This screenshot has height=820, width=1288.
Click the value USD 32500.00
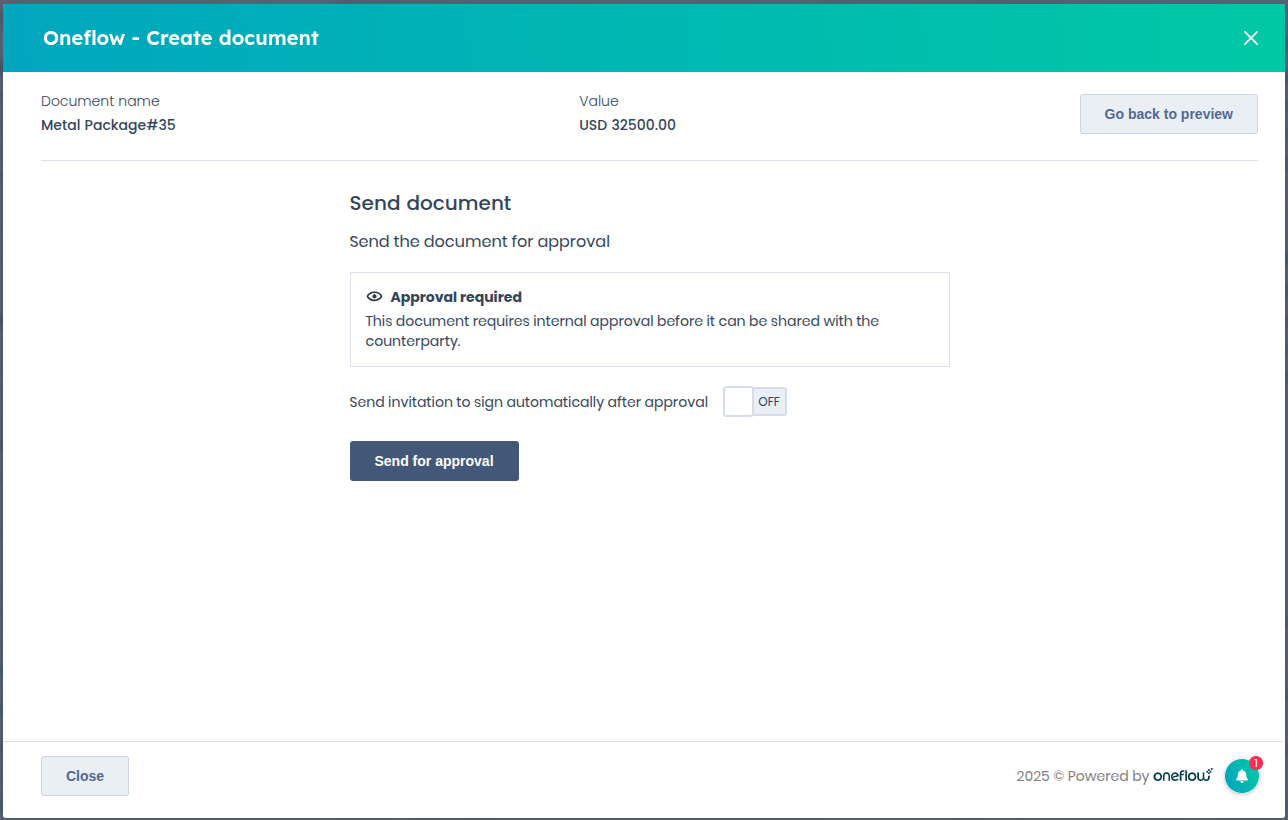point(627,125)
